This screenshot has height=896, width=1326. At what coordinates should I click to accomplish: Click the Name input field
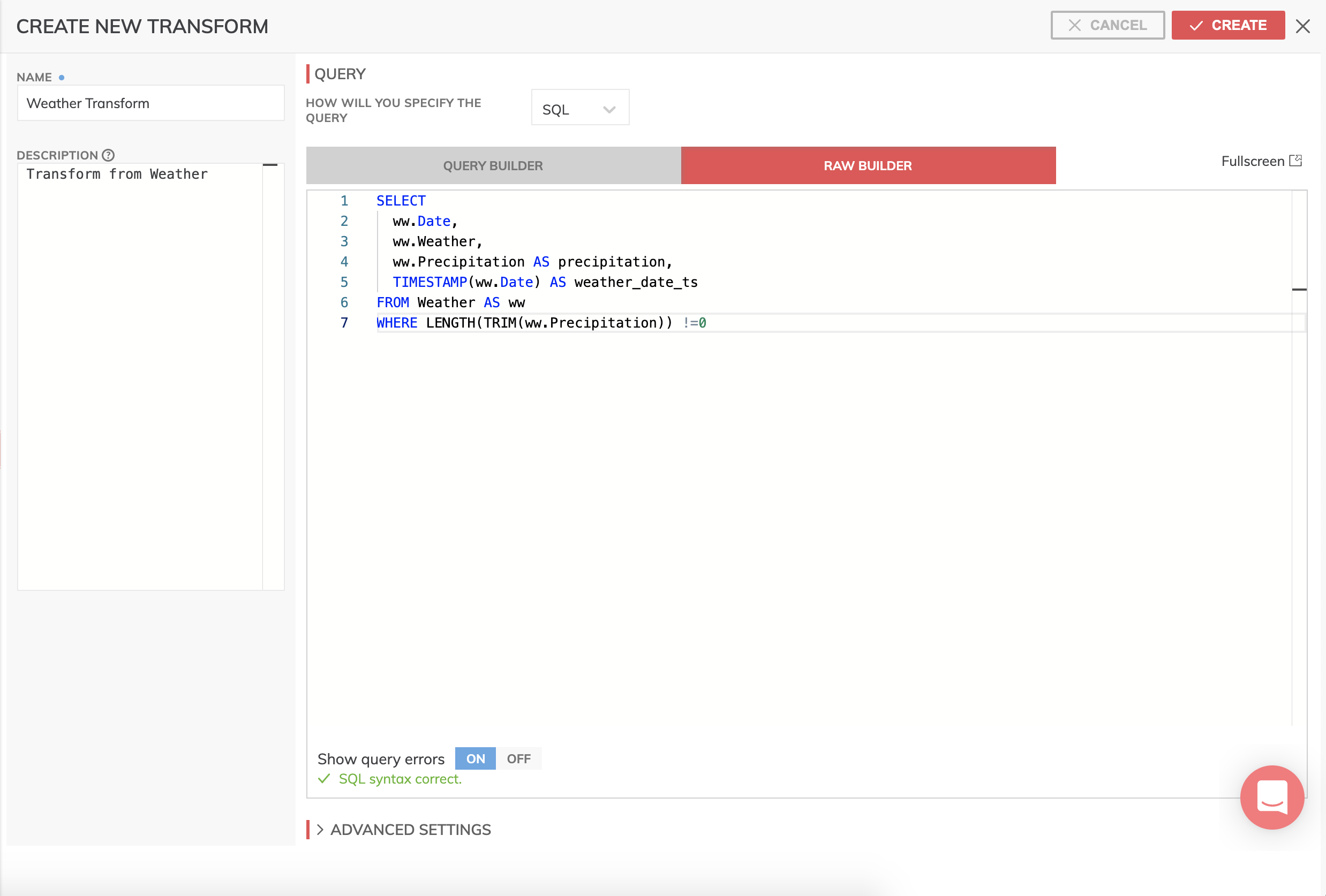coord(150,103)
